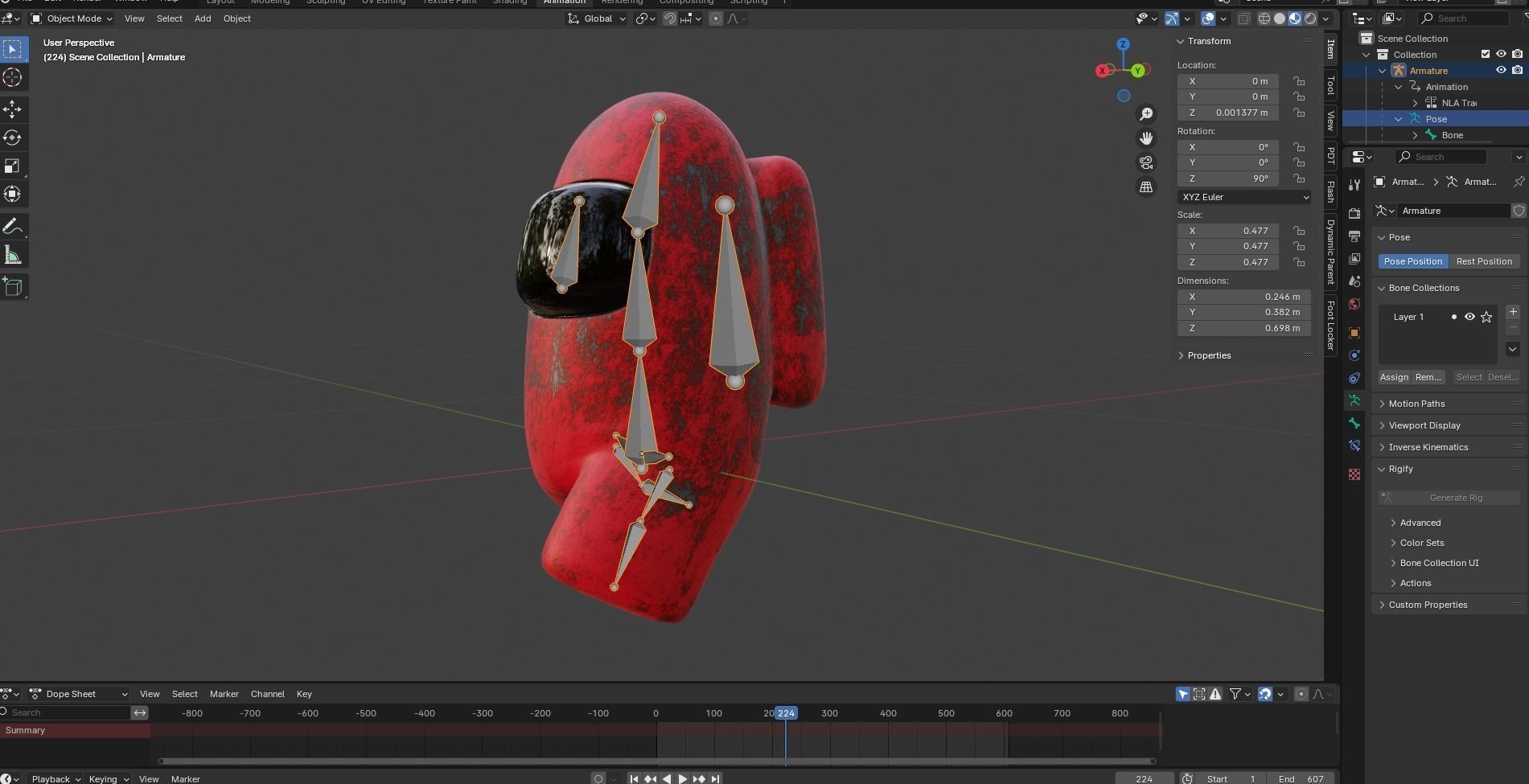
Task: Select the Annotate pencil tool
Action: [12, 227]
